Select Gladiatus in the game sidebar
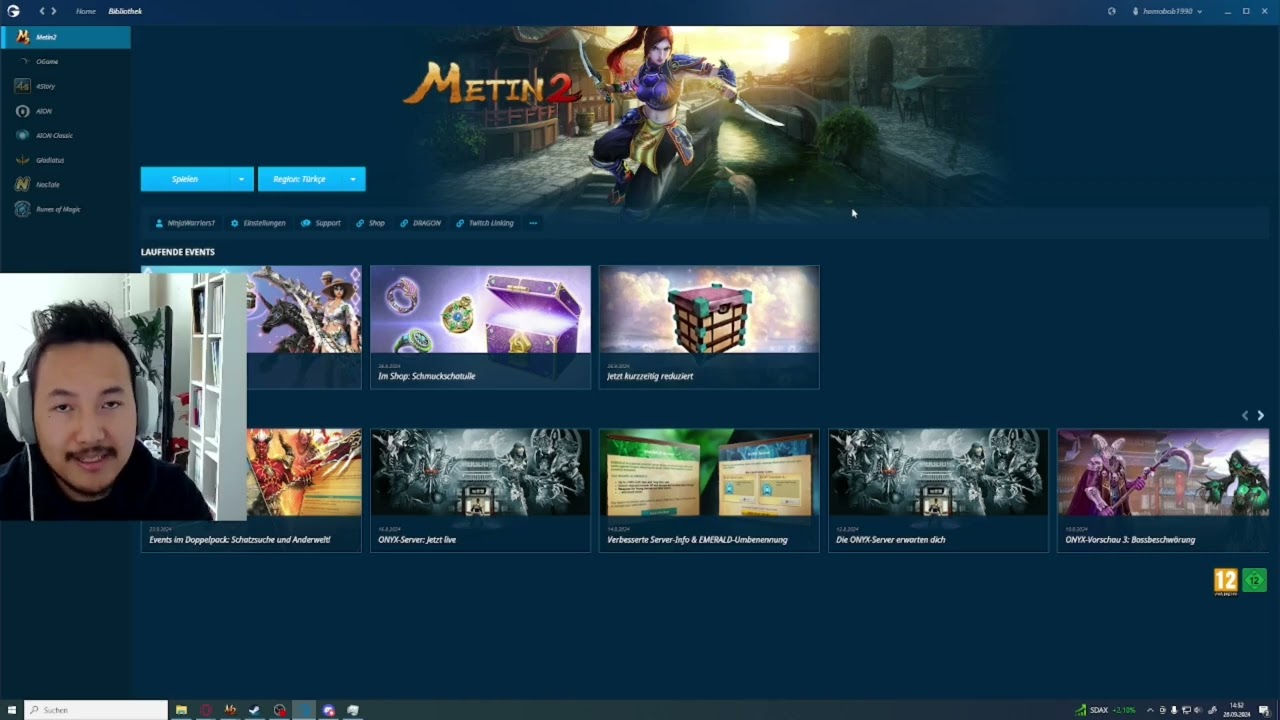The image size is (1280, 720). [66, 160]
